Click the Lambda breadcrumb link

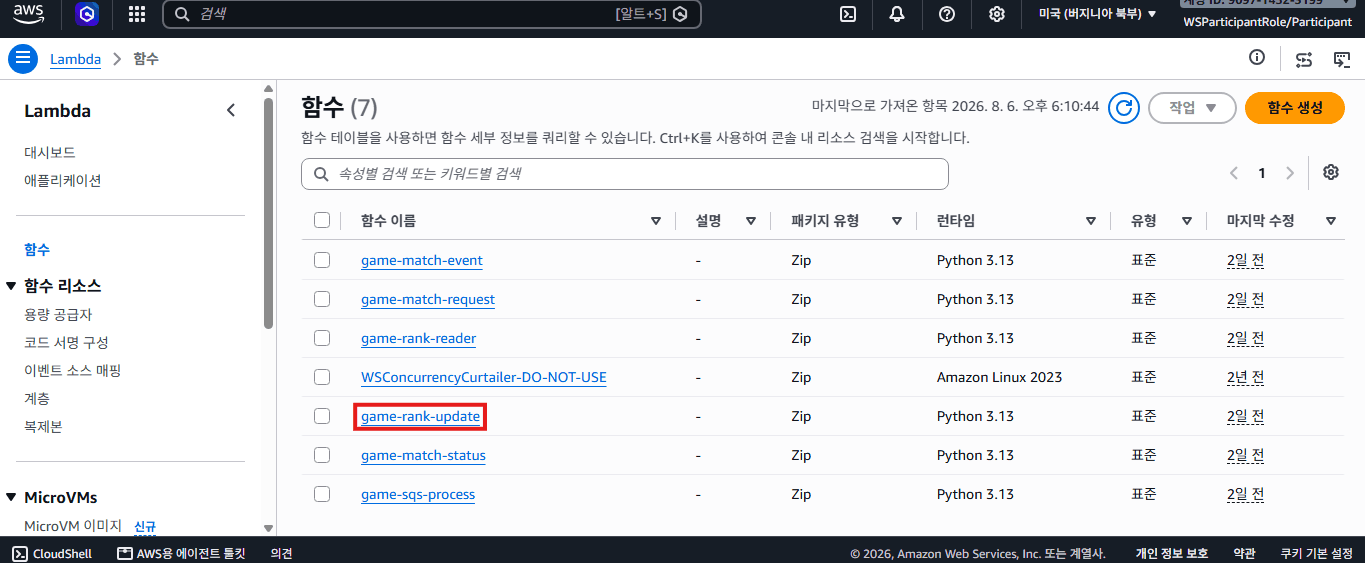[x=76, y=59]
